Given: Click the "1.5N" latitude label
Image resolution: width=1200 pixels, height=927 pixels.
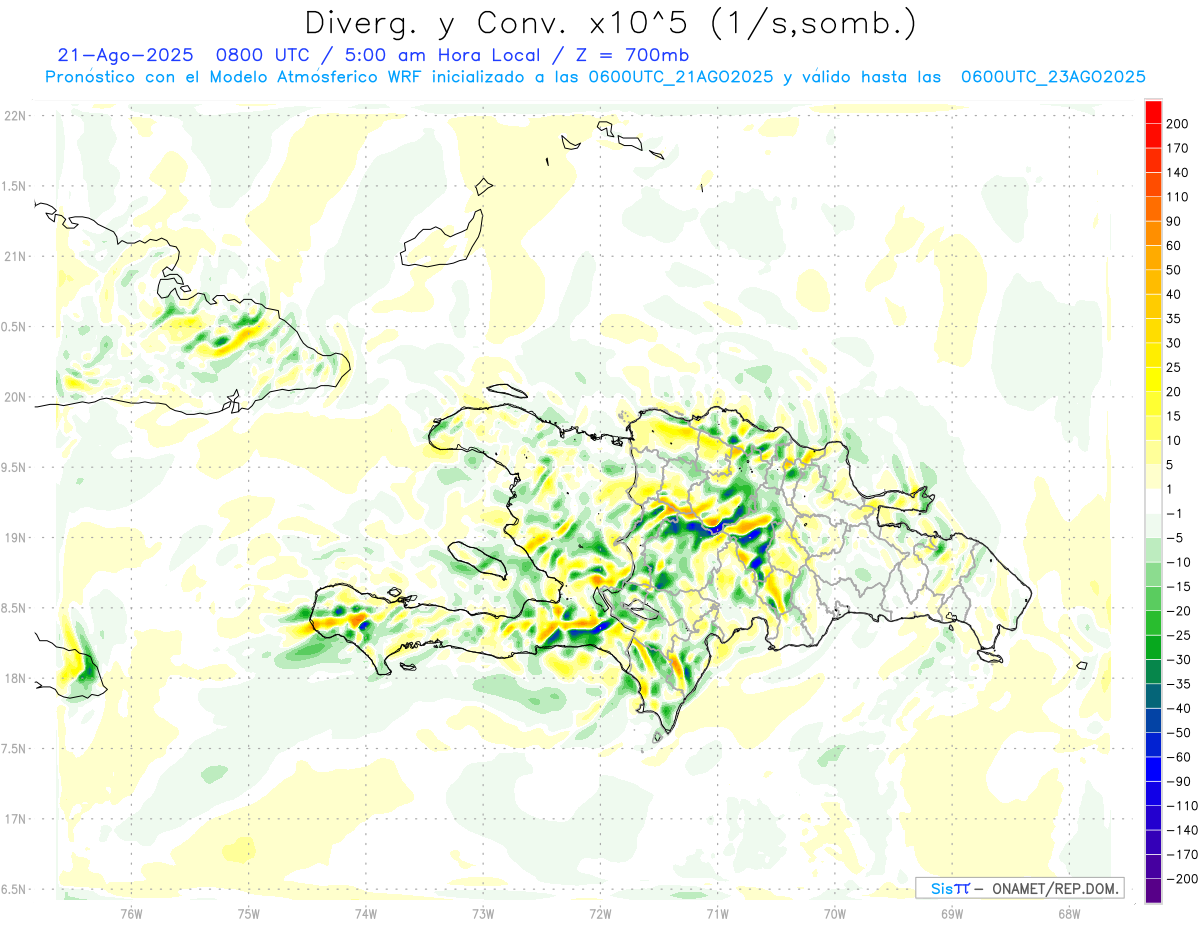Looking at the screenshot, I should (x=15, y=186).
